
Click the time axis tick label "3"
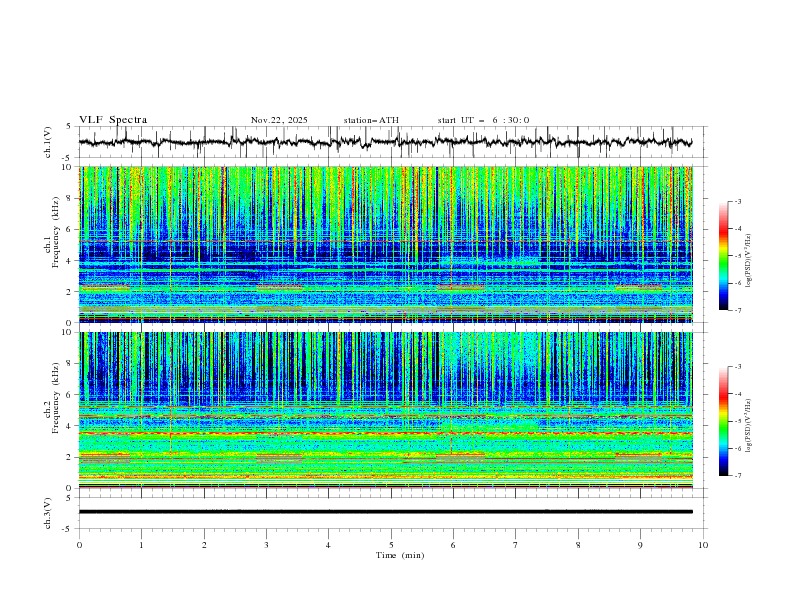coord(266,545)
